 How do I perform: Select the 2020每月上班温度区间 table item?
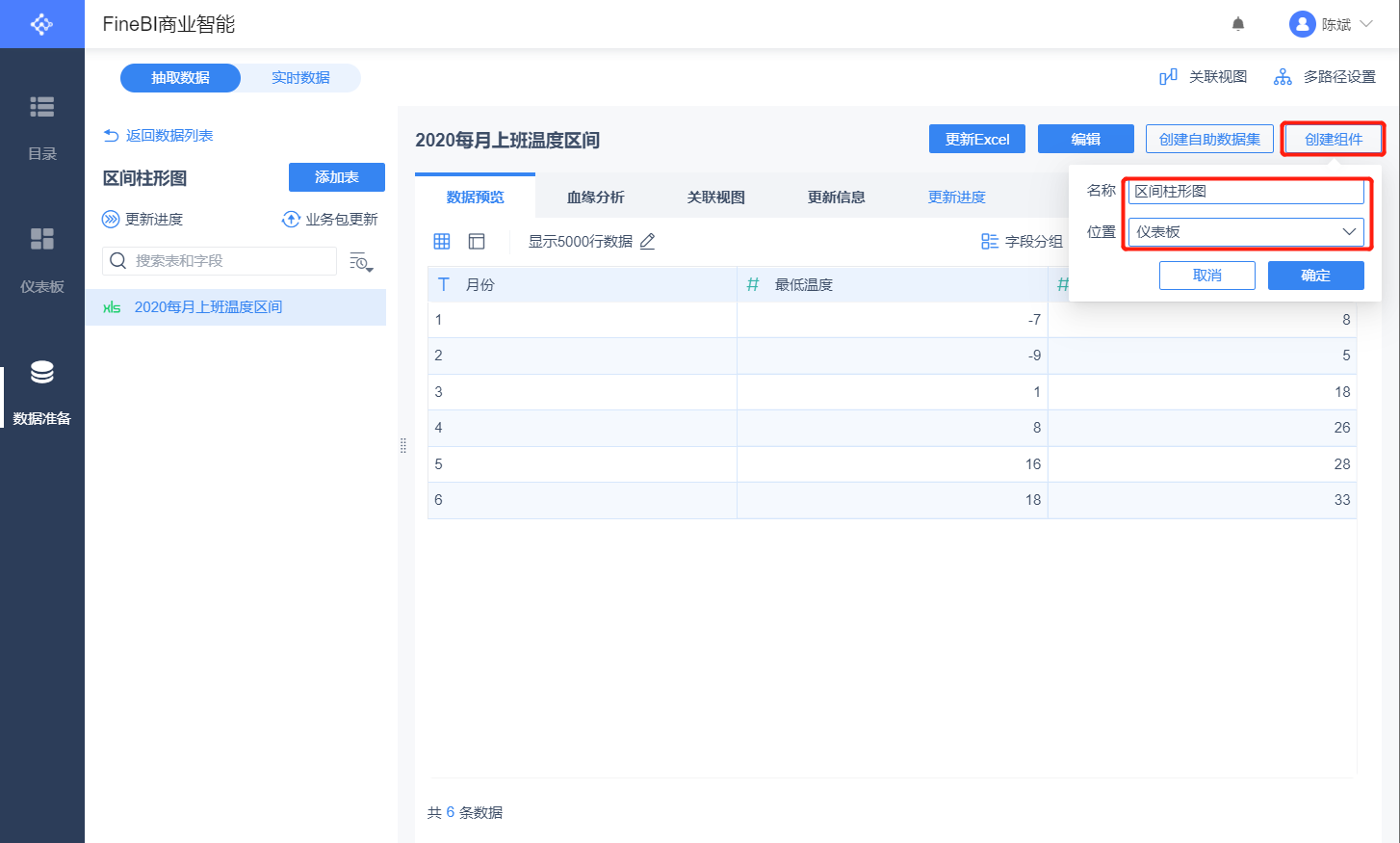(236, 307)
